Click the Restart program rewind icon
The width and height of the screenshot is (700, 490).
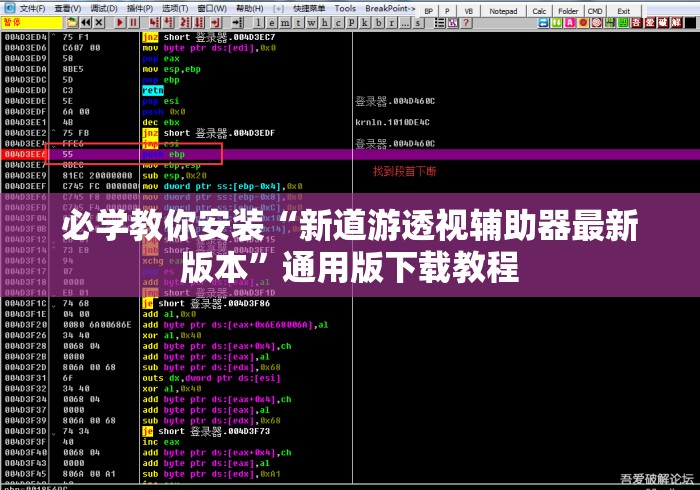click(x=86, y=22)
